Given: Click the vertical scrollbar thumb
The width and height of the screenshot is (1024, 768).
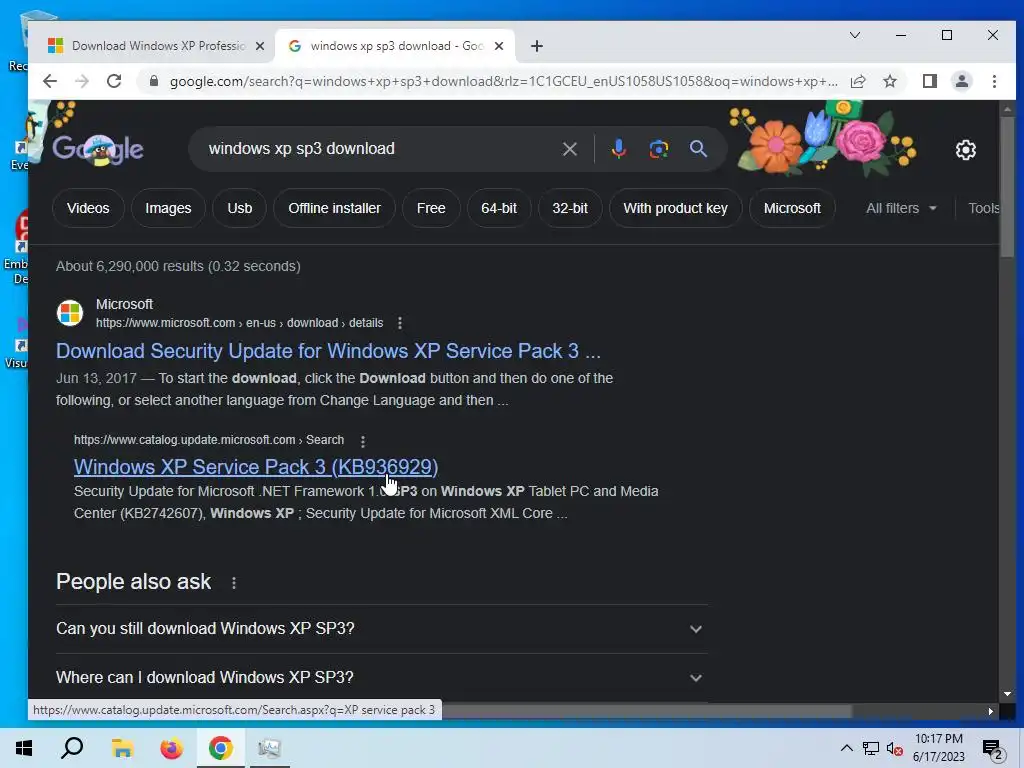Looking at the screenshot, I should (x=1007, y=187).
